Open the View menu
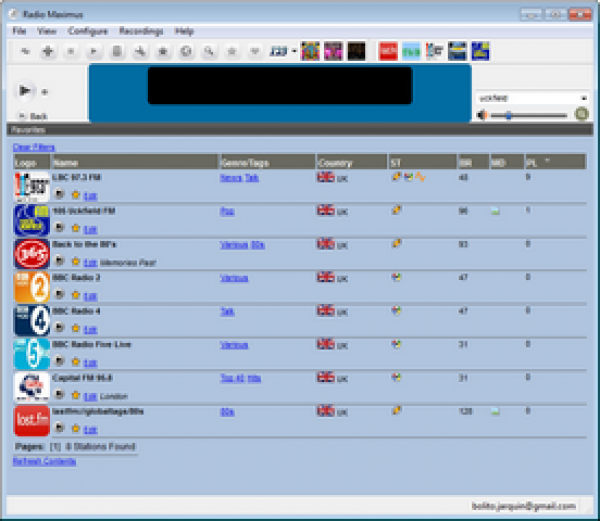The width and height of the screenshot is (600, 521). (47, 31)
